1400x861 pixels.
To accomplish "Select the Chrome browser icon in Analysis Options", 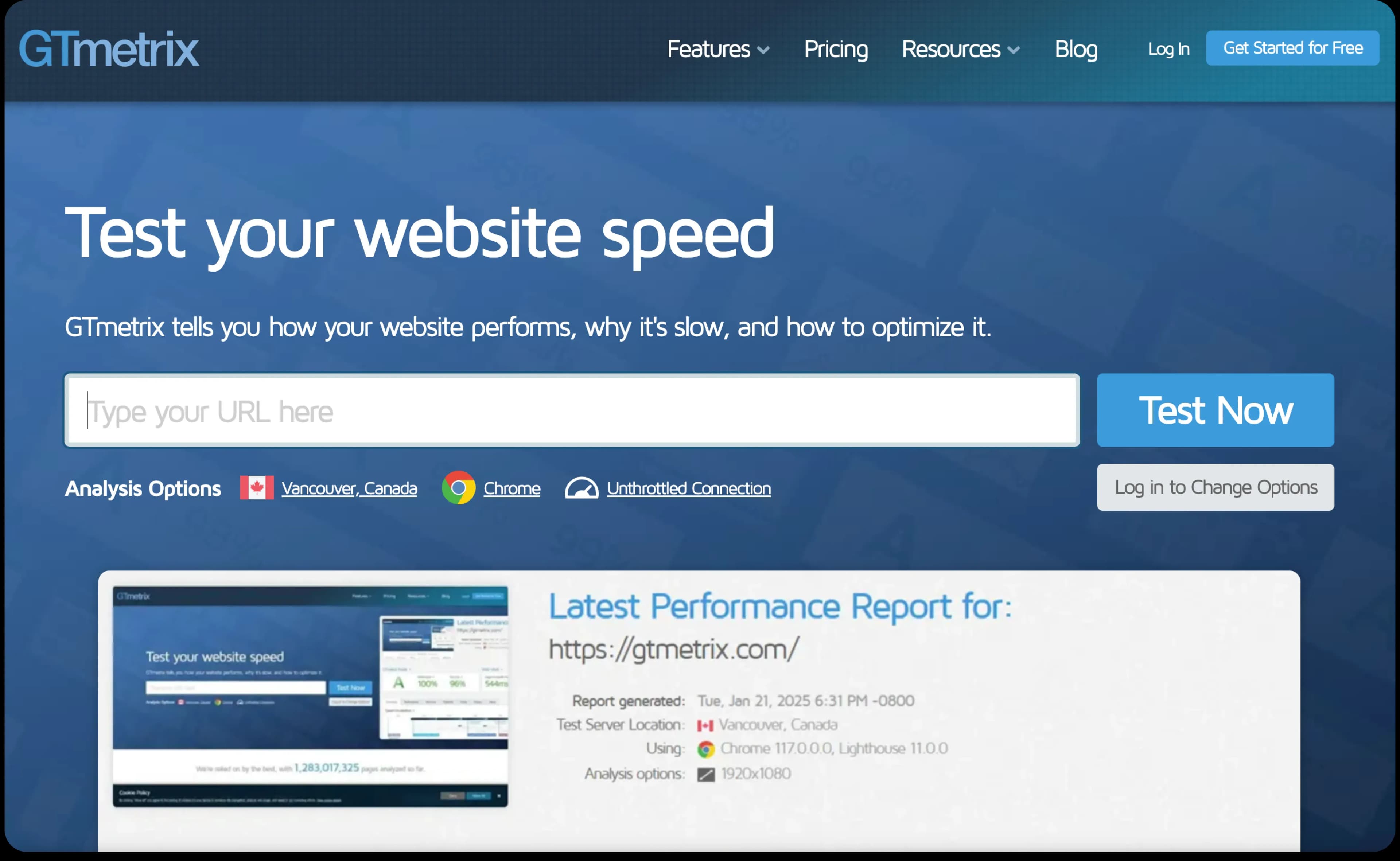I will [x=459, y=487].
